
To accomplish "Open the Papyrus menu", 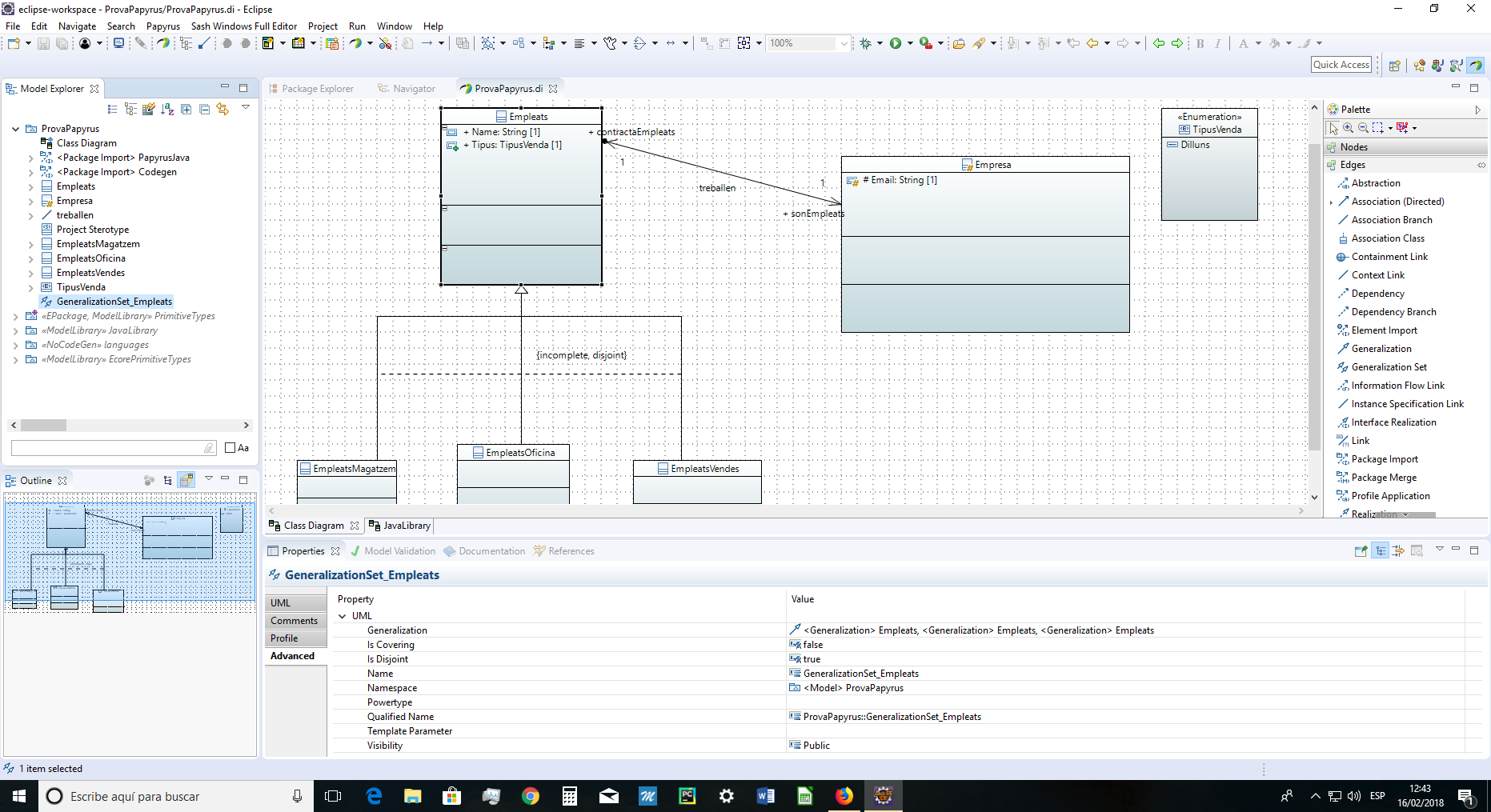I will (163, 26).
